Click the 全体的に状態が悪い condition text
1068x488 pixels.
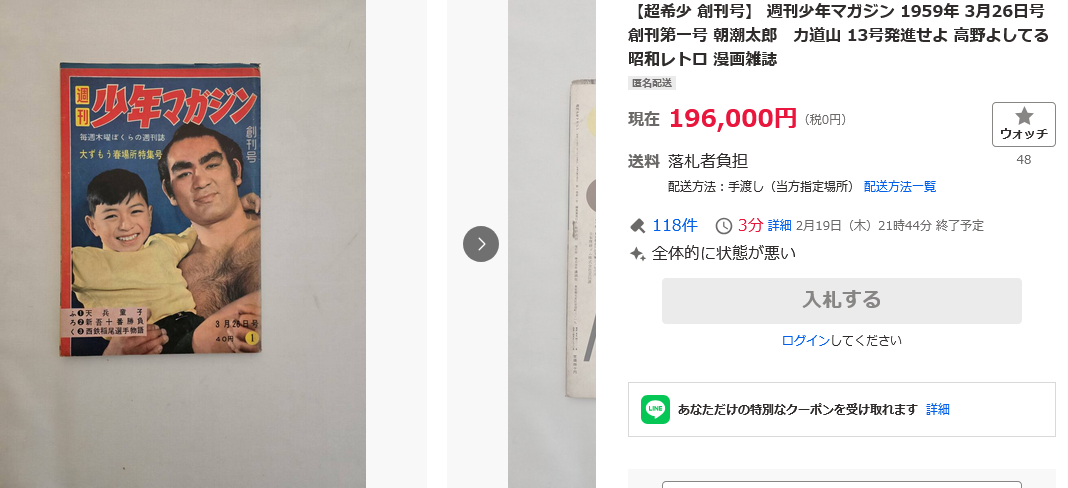[x=723, y=254]
